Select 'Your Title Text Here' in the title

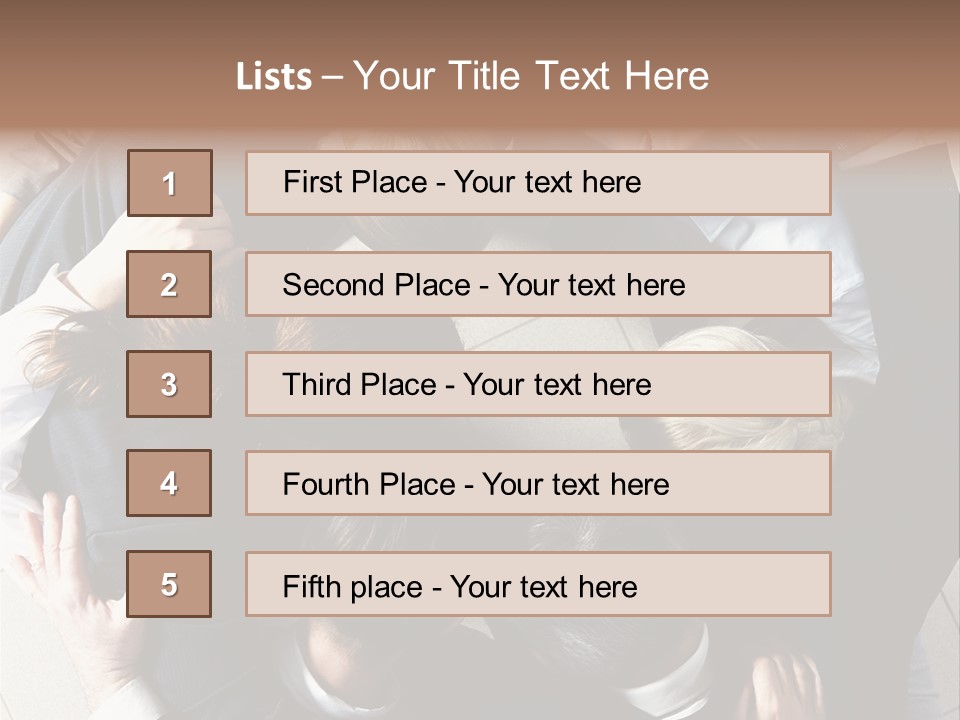[x=531, y=76]
